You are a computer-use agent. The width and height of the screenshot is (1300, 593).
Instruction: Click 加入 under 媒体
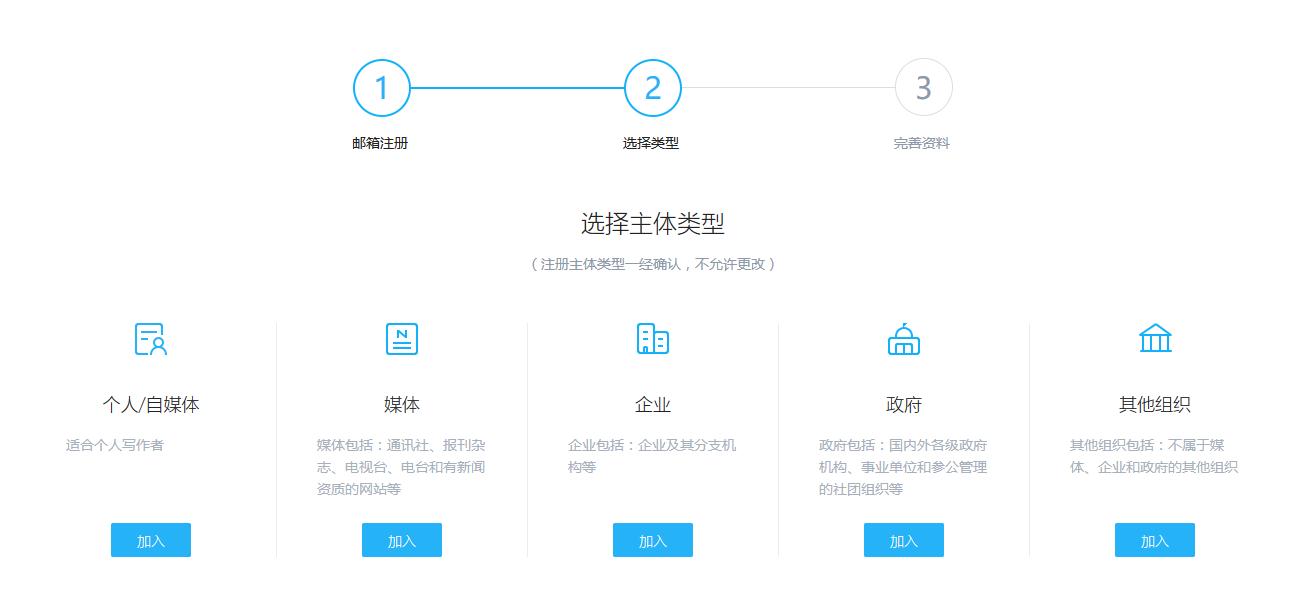(x=401, y=540)
